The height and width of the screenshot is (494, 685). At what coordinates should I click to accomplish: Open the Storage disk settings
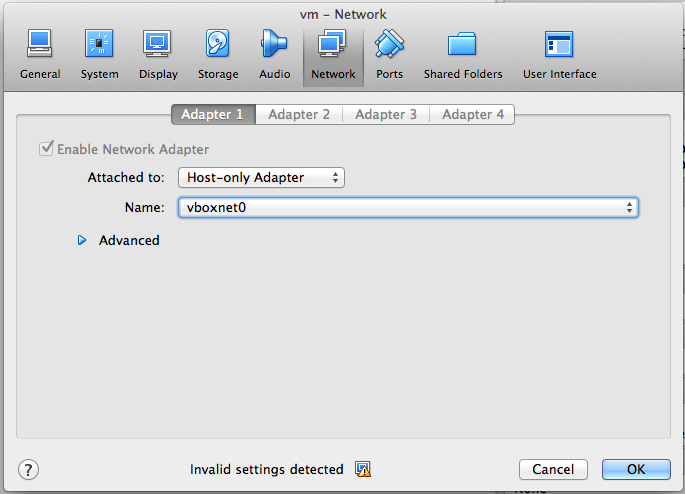click(218, 54)
